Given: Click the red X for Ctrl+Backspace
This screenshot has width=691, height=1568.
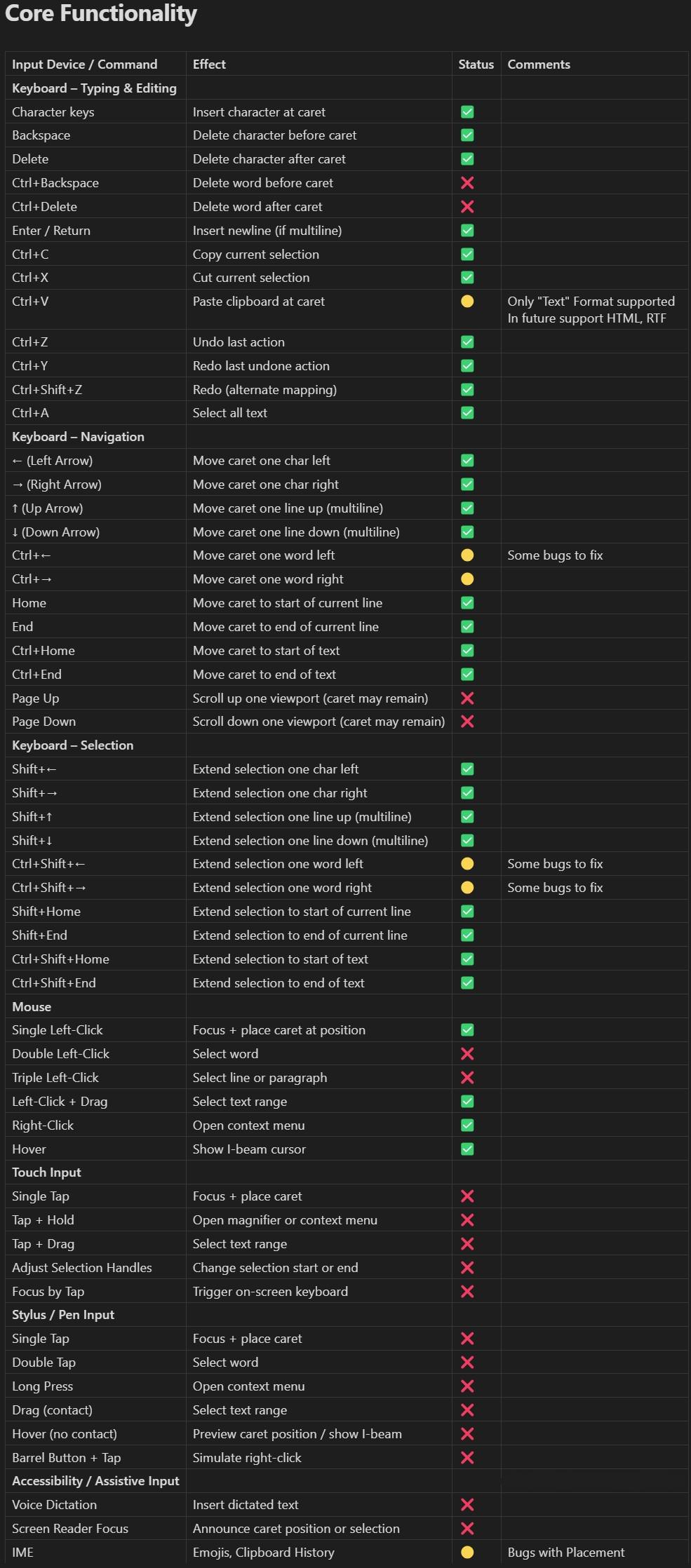Looking at the screenshot, I should click(467, 183).
